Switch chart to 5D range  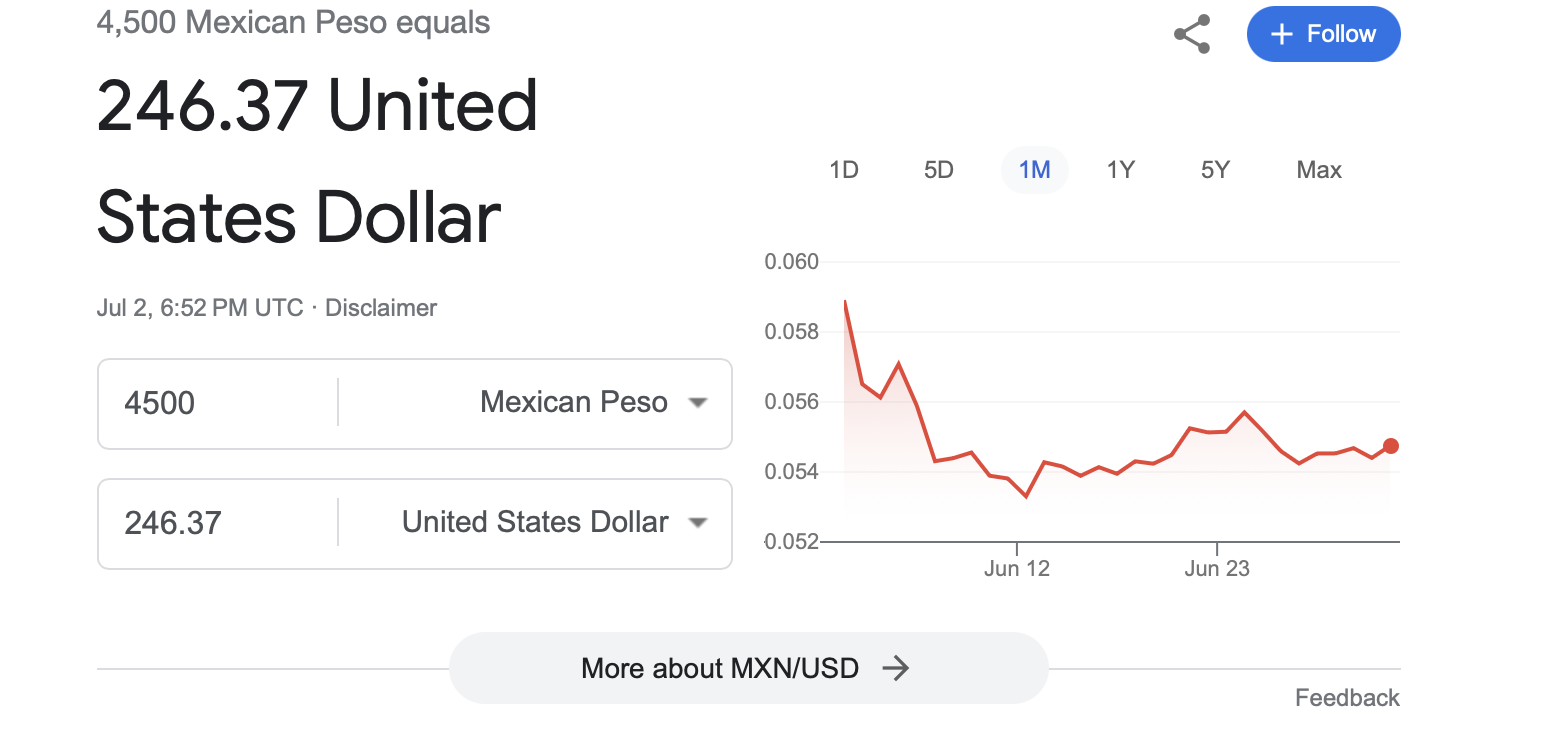[938, 170]
